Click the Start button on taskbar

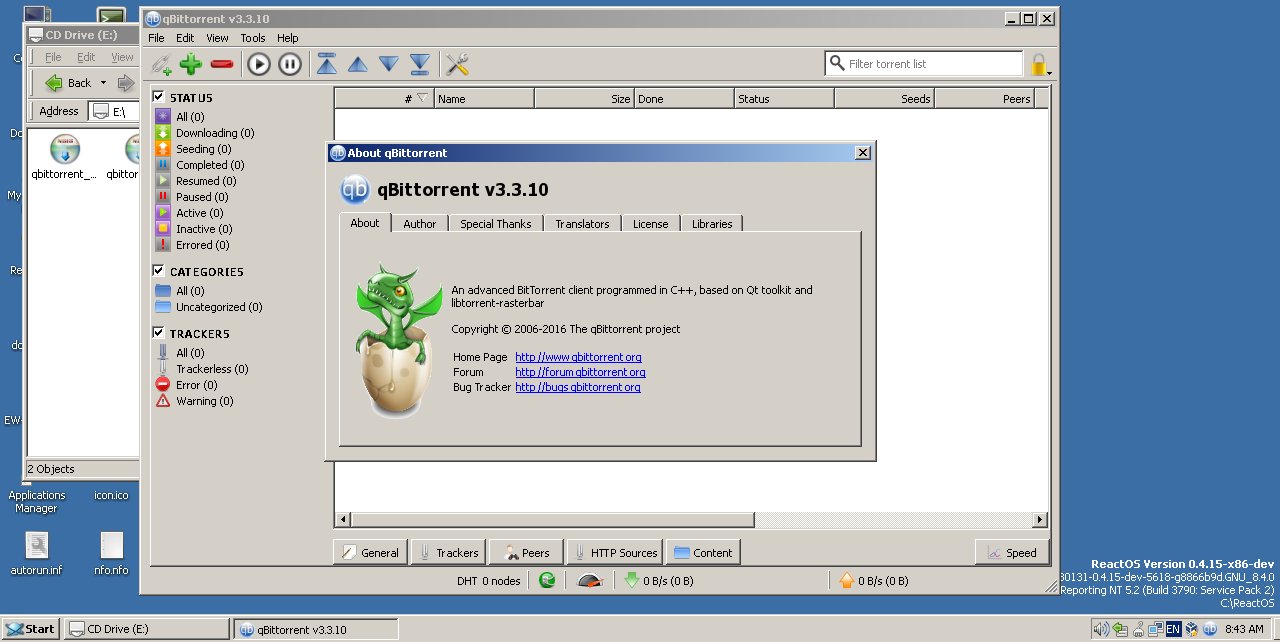31,629
